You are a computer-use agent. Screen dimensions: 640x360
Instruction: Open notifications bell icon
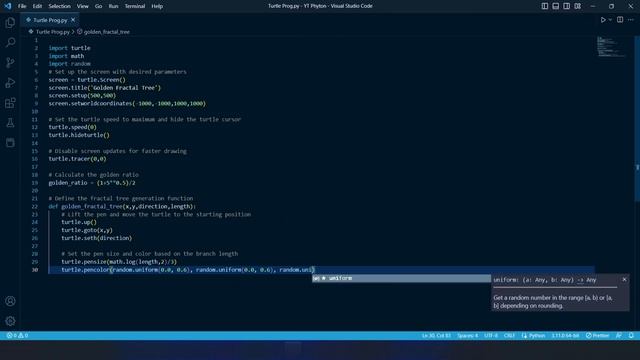[x=631, y=336]
